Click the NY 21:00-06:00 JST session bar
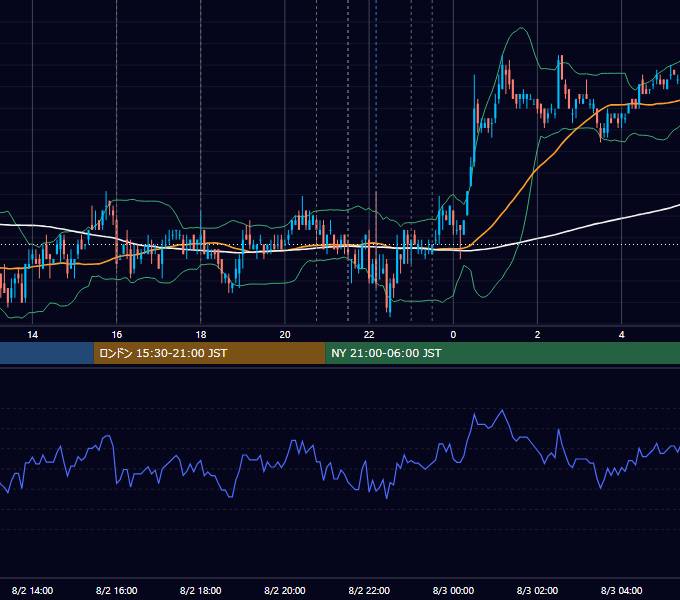The height and width of the screenshot is (600, 680). (503, 353)
